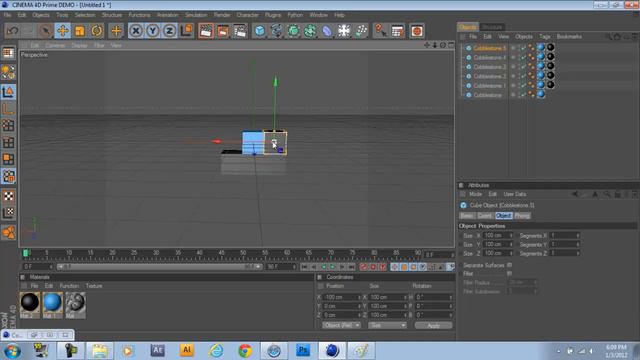This screenshot has height=360, width=640.
Task: Toggle the green checkmark for Cobblestone.5
Action: coord(523,48)
